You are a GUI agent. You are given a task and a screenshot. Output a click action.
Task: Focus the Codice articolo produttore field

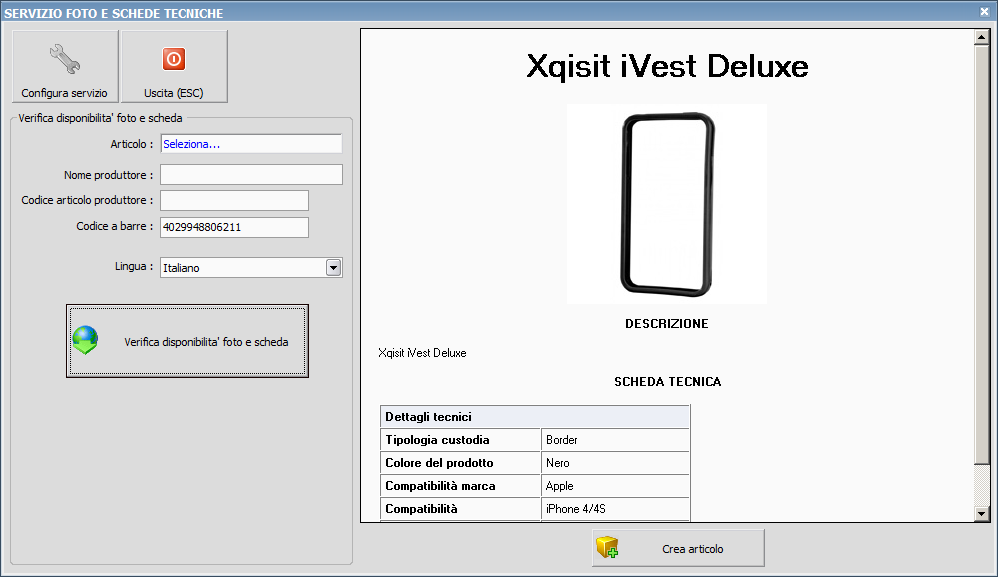[234, 200]
